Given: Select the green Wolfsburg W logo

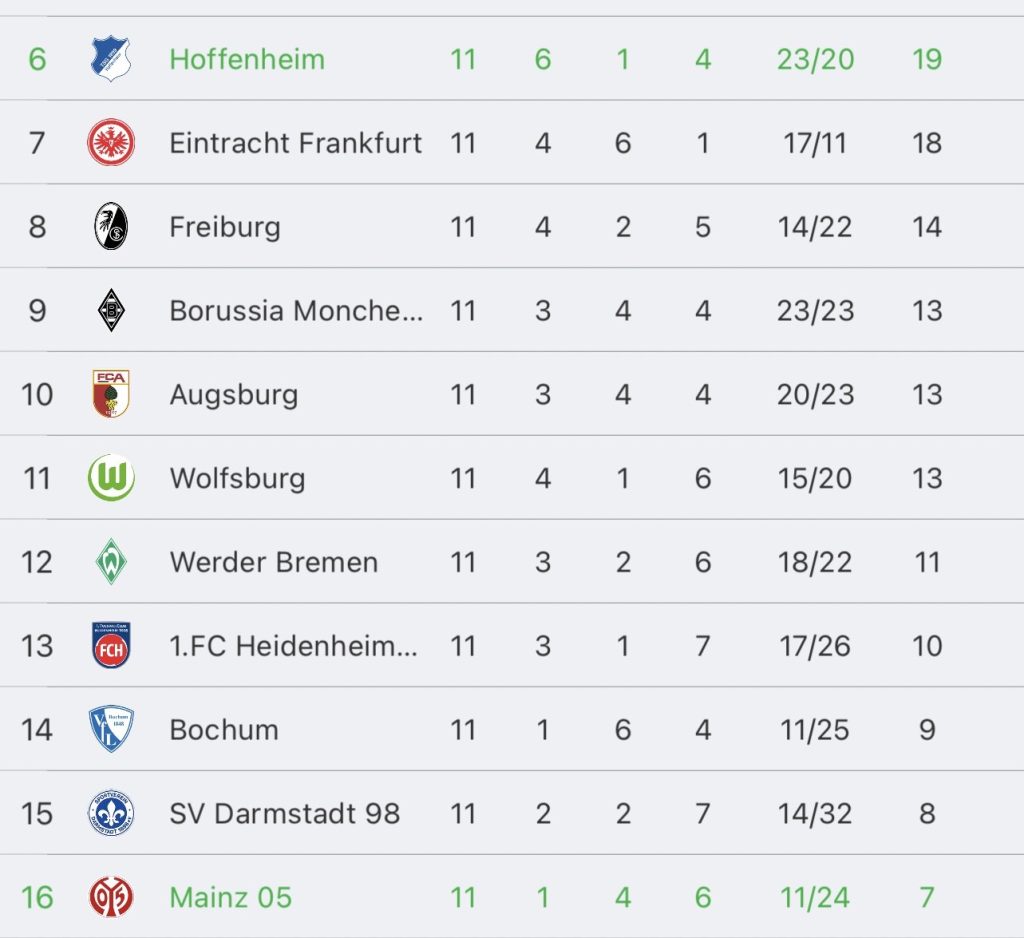Looking at the screenshot, I should coord(111,477).
